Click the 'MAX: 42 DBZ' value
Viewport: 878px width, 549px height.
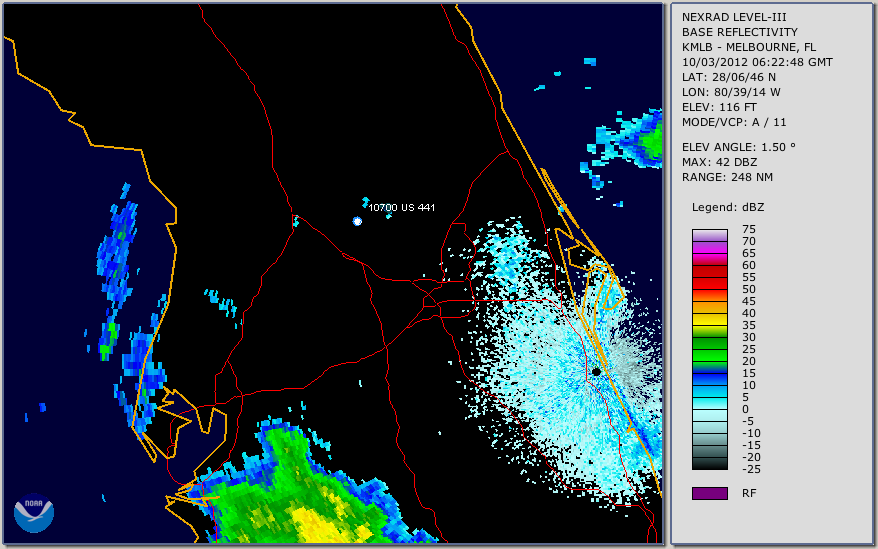point(719,162)
